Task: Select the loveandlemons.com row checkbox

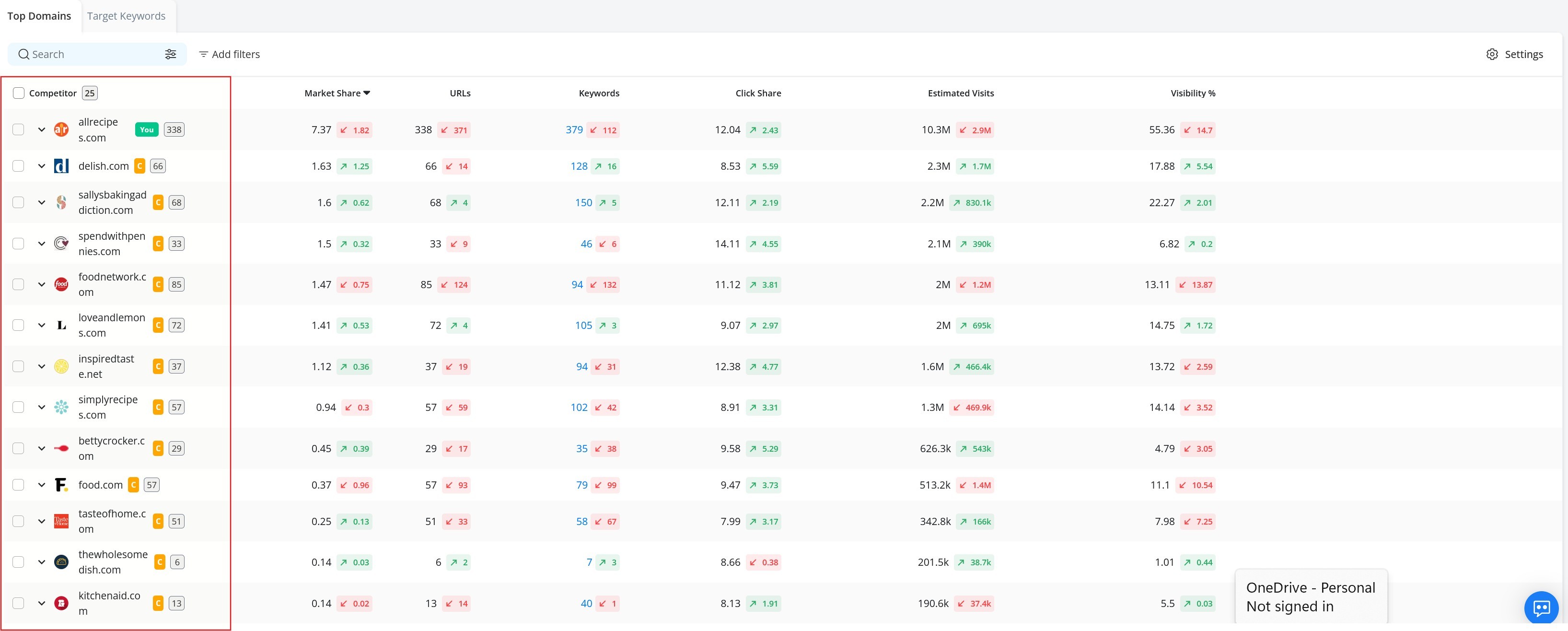Action: 18,325
